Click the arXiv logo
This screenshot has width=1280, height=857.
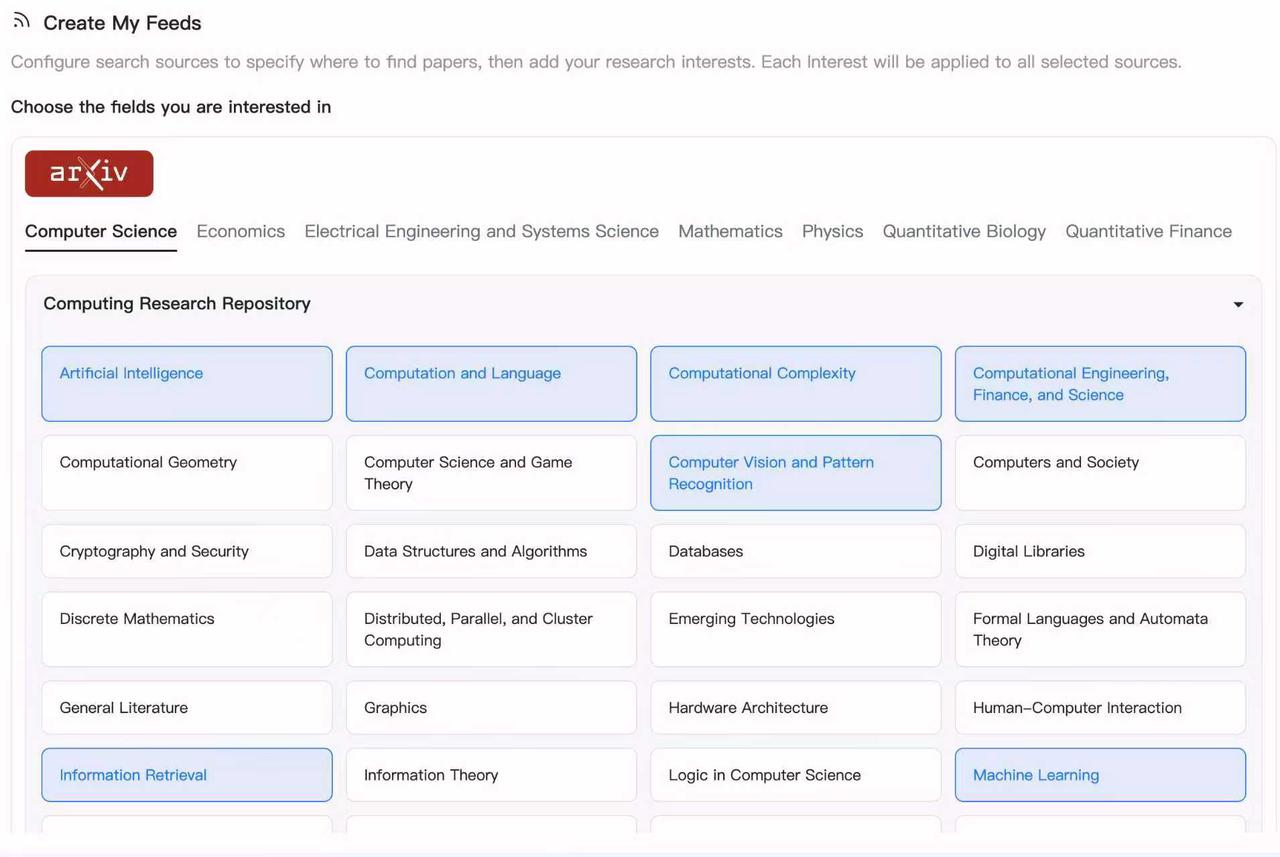pyautogui.click(x=89, y=173)
